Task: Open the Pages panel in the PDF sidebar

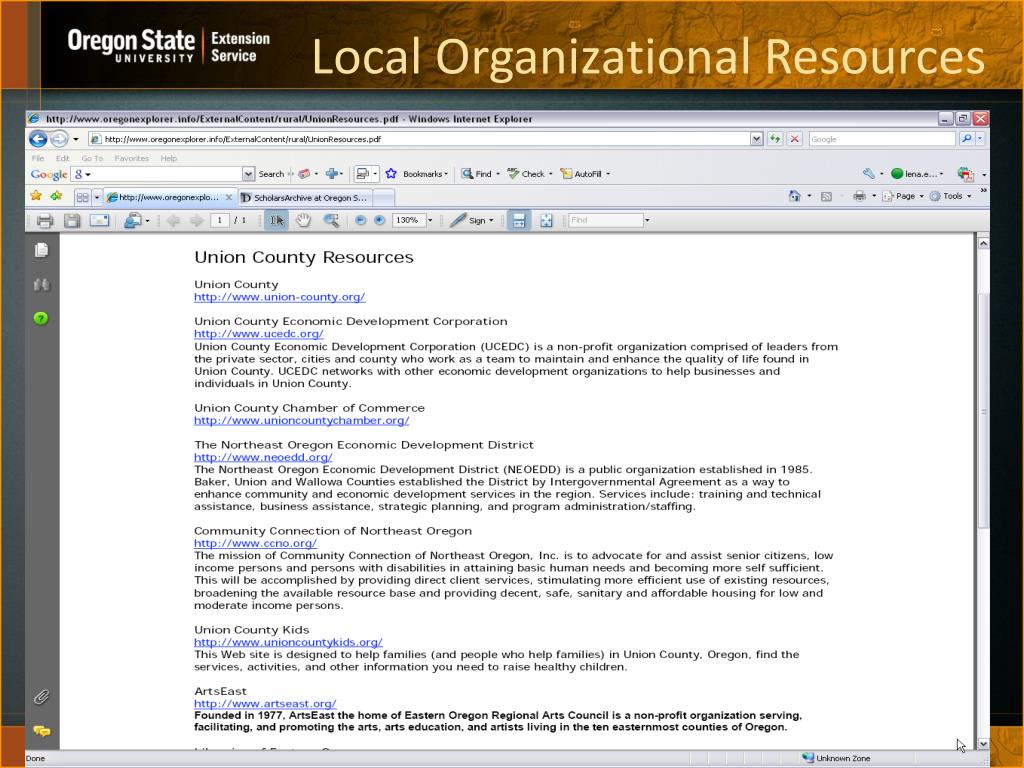Action: (41, 250)
